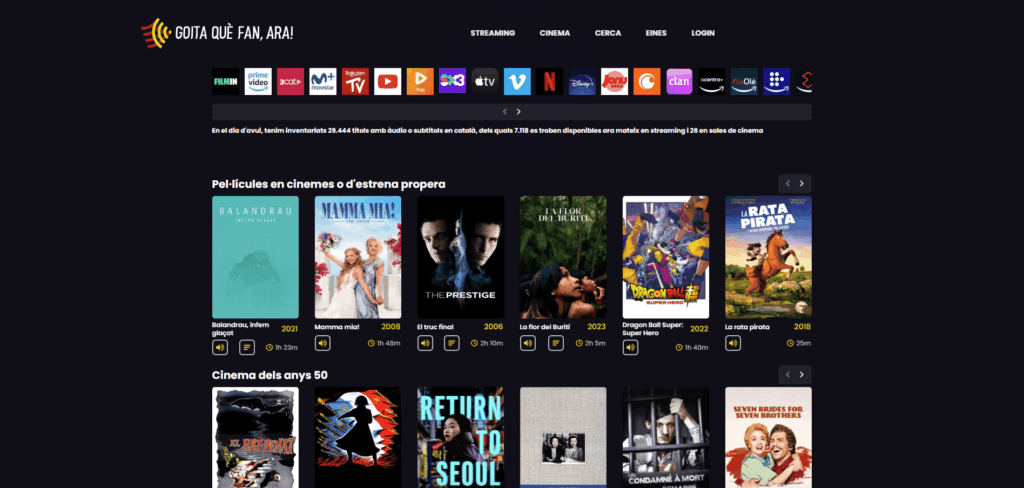Click the '2h 10m' duration text
Viewport: 1024px width, 488px height.
pos(492,343)
